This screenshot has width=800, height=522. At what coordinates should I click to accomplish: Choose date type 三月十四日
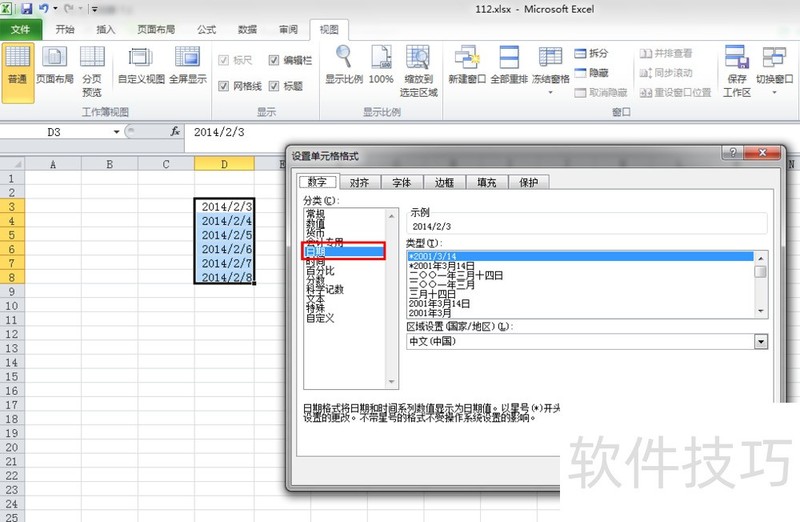(432, 294)
